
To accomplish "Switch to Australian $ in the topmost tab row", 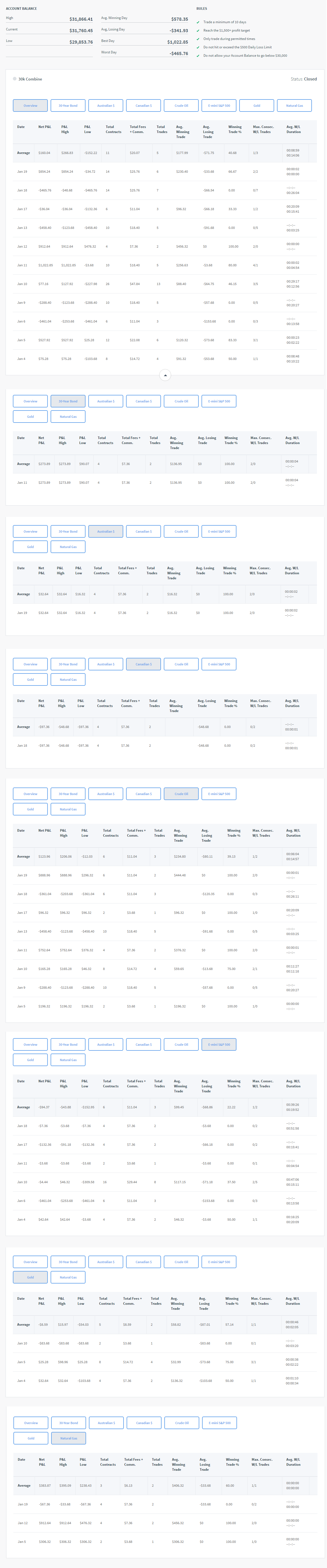I will pyautogui.click(x=106, y=105).
